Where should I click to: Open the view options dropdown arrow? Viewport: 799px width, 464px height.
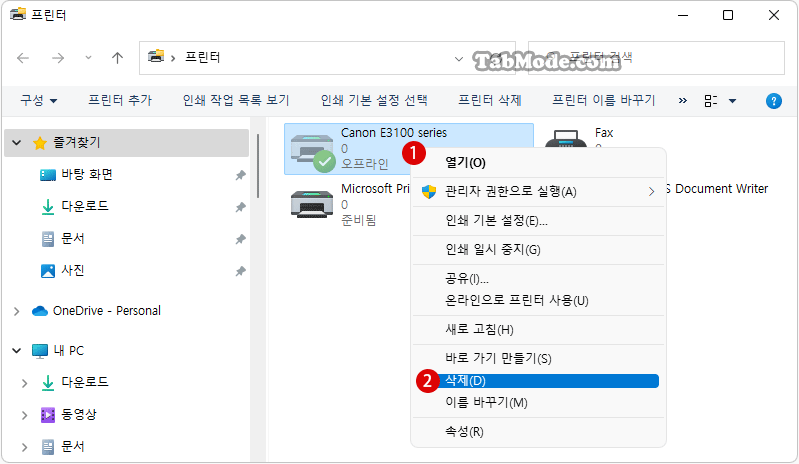[732, 101]
